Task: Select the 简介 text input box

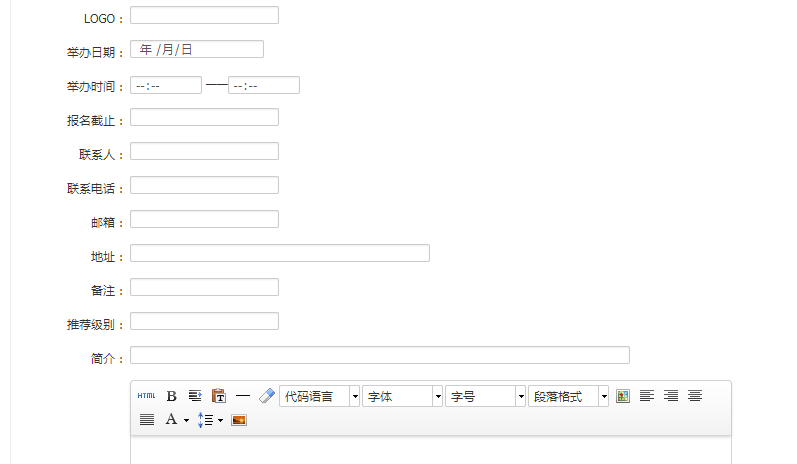Action: tap(379, 355)
